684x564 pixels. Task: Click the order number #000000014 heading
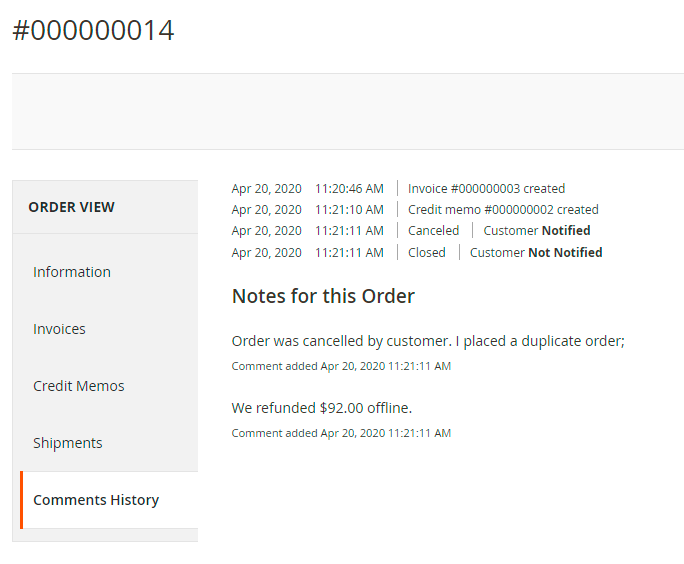[x=93, y=31]
